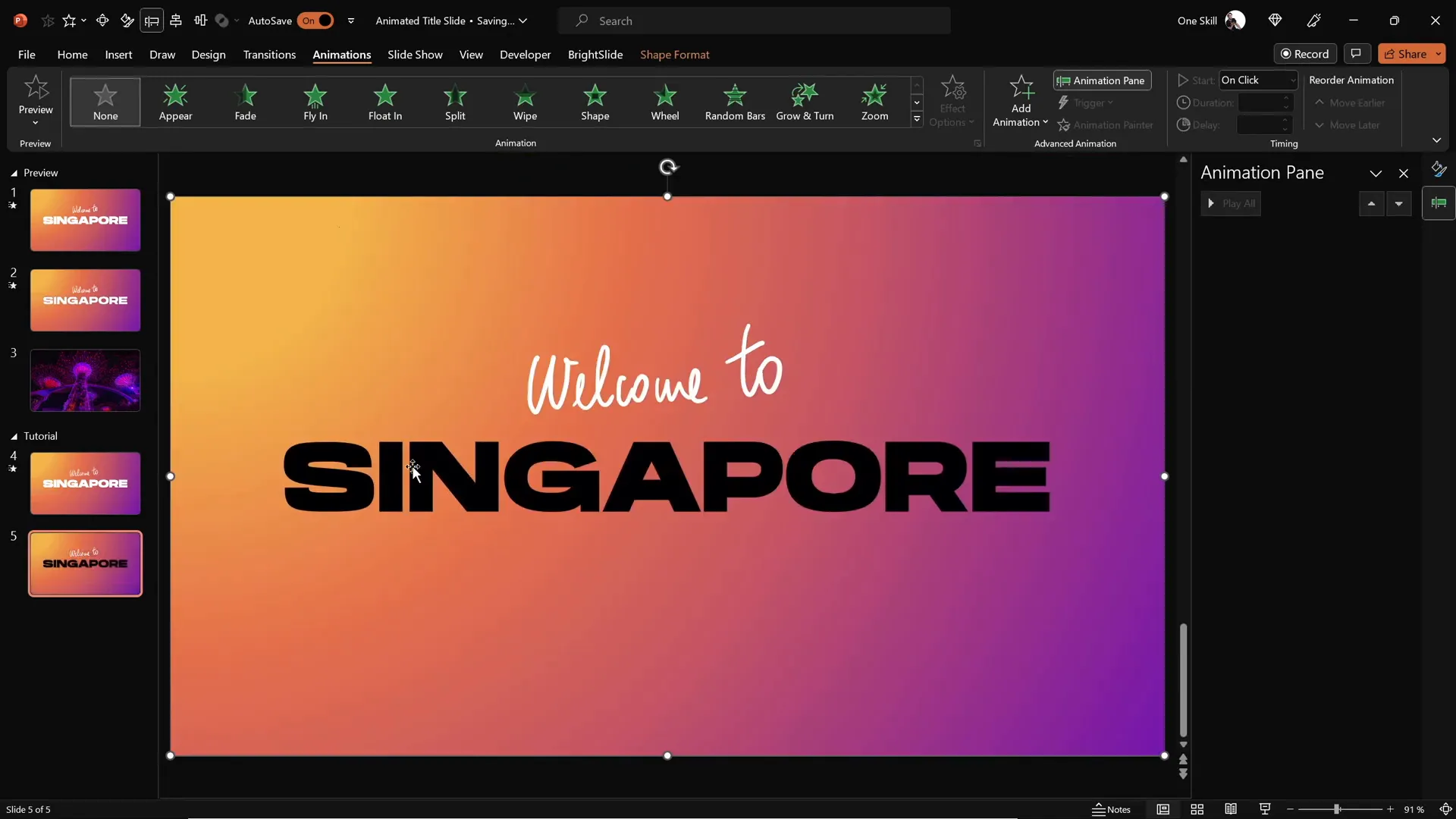The height and width of the screenshot is (819, 1456).
Task: Open the File menu
Action: click(x=27, y=55)
